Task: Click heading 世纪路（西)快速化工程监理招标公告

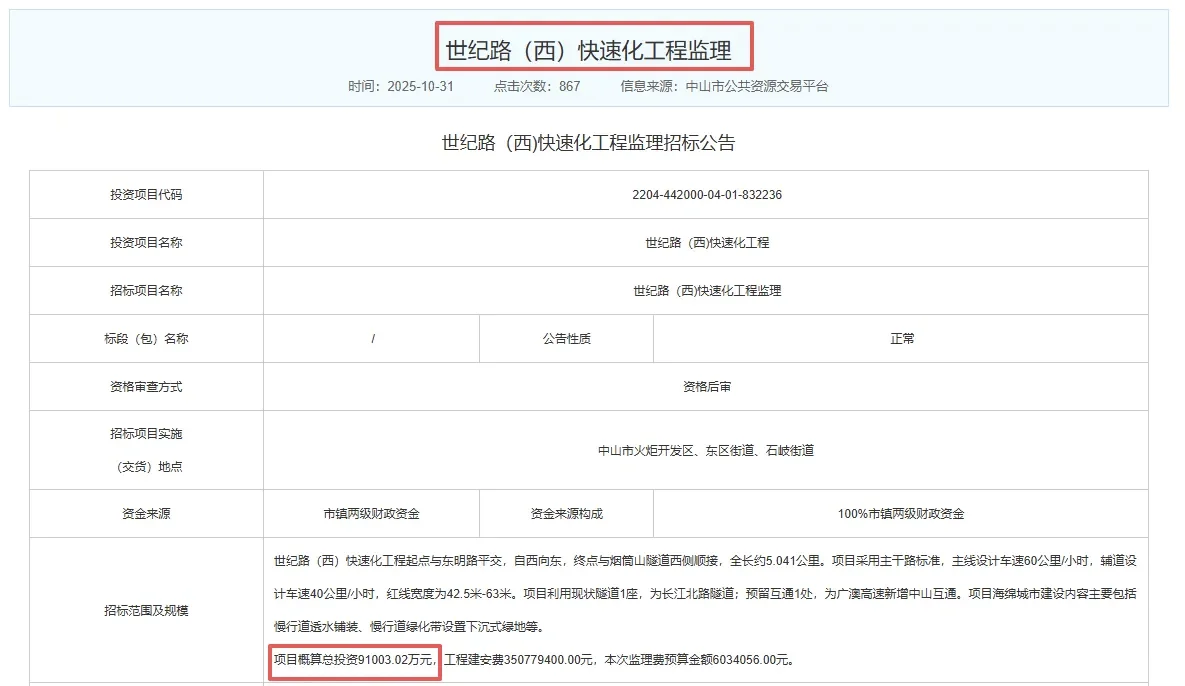Action: (x=589, y=143)
